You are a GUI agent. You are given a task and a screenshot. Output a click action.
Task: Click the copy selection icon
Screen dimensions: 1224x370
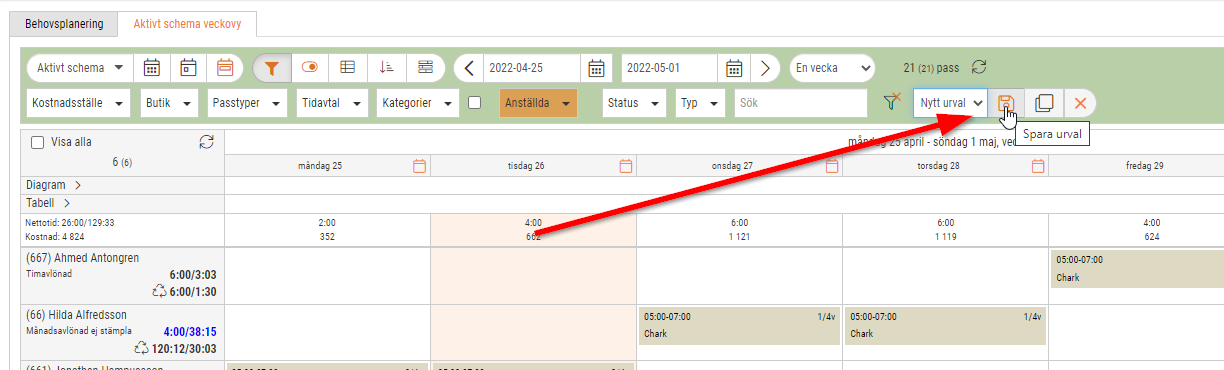tap(1043, 103)
